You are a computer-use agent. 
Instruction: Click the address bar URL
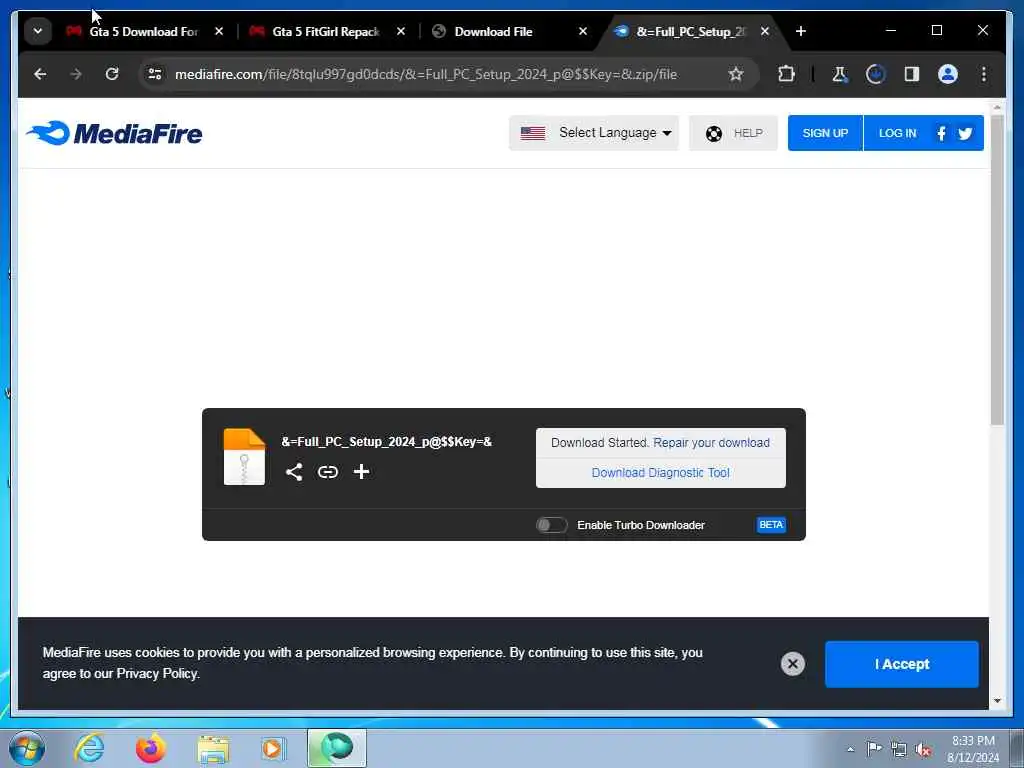click(426, 74)
